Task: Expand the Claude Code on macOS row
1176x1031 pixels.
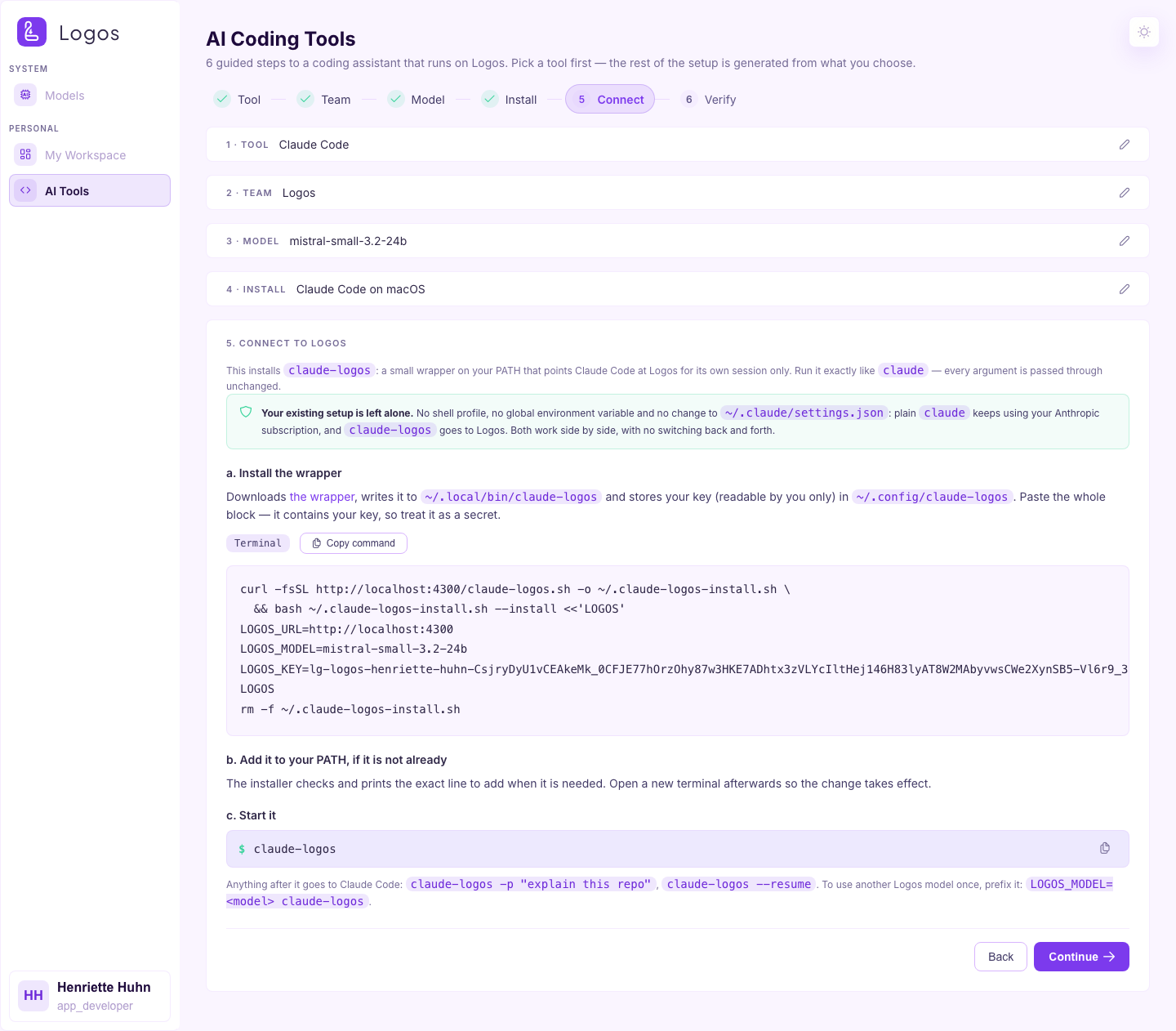Action: [678, 289]
